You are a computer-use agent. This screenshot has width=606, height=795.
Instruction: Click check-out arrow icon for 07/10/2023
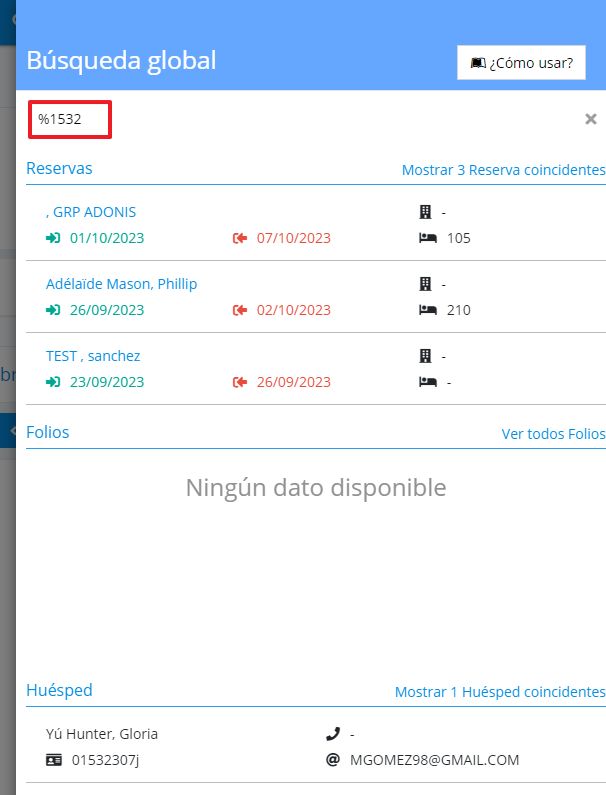pyautogui.click(x=240, y=238)
